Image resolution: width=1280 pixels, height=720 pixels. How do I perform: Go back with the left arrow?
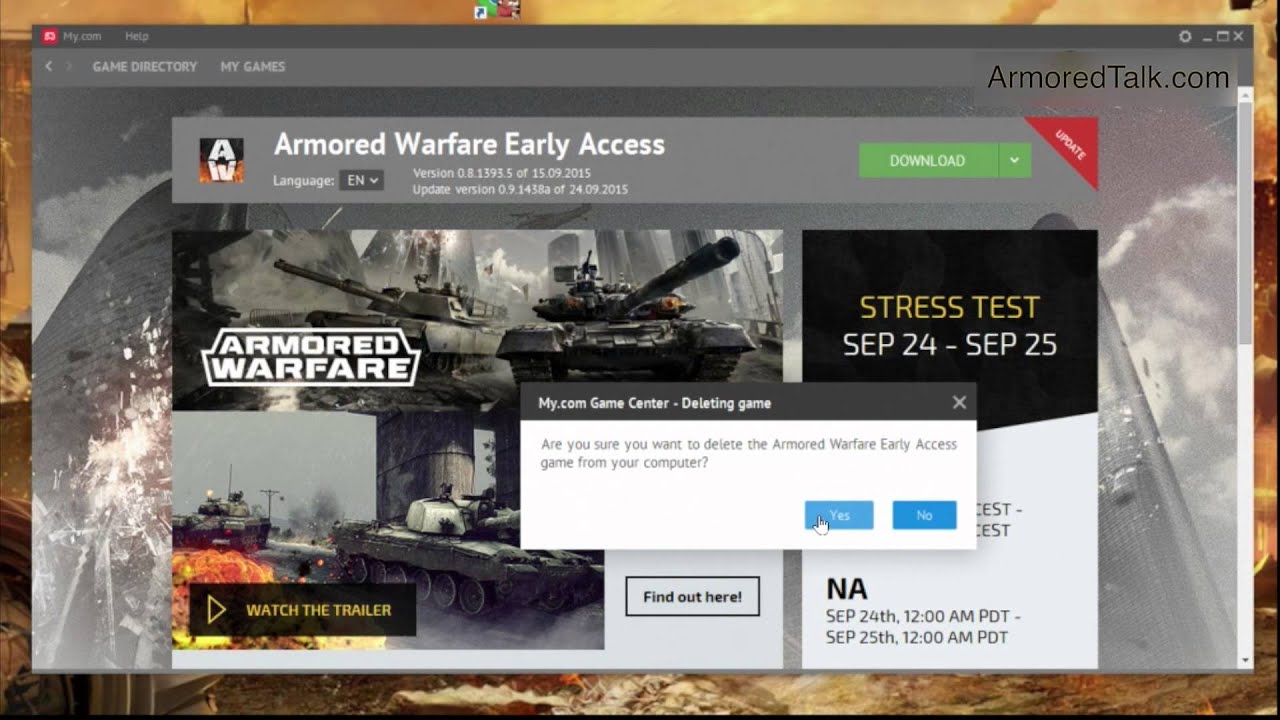coord(48,66)
